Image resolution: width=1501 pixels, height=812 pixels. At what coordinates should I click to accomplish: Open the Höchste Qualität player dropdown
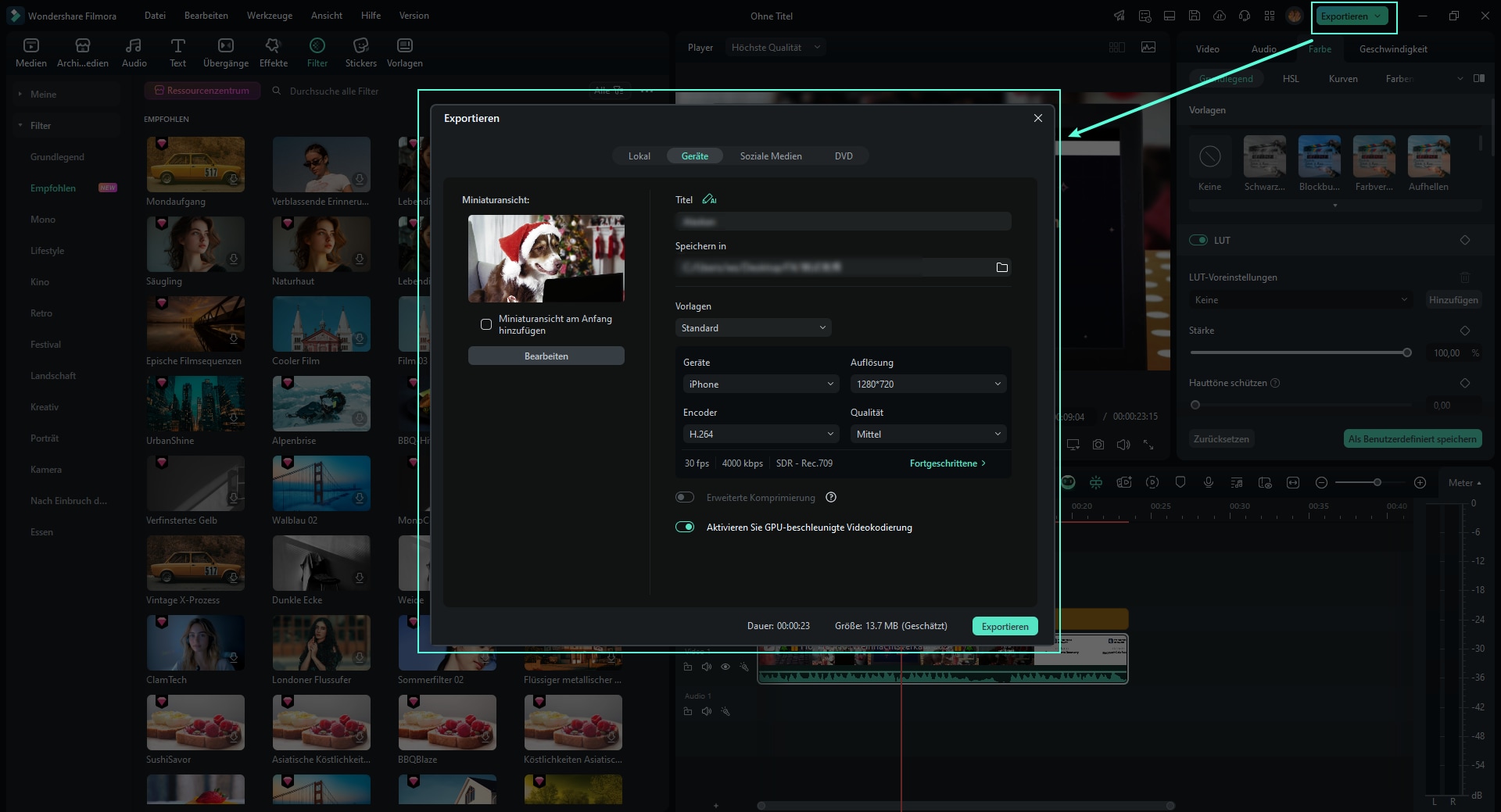[x=776, y=47]
